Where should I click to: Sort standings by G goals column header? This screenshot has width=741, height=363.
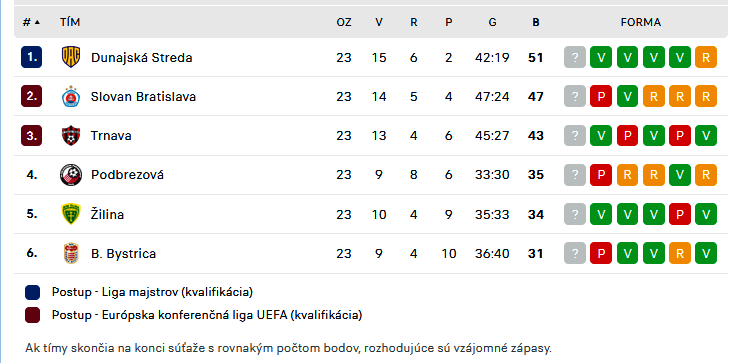point(492,22)
